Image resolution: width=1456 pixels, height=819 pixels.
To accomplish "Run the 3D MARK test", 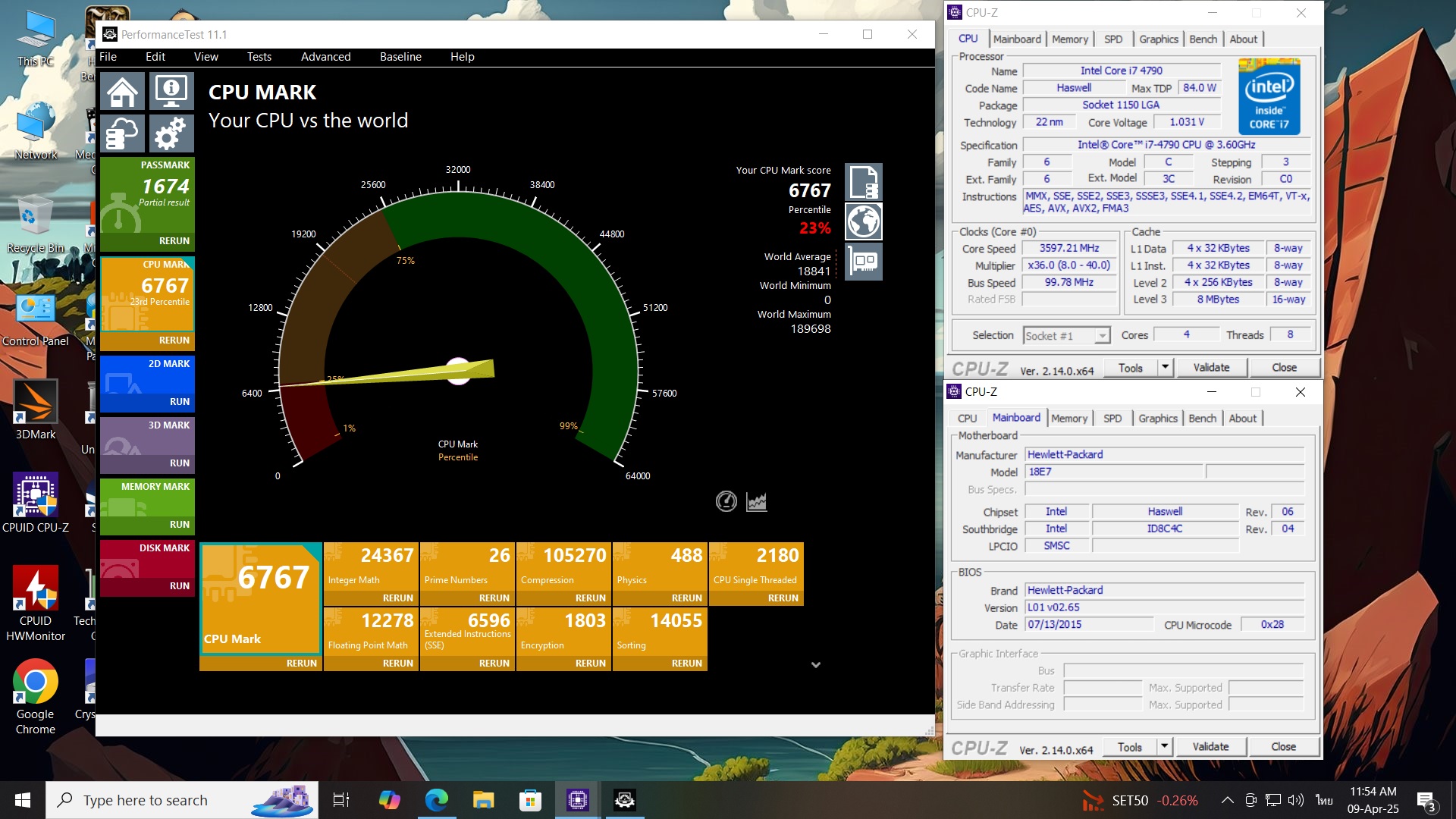I will click(179, 463).
